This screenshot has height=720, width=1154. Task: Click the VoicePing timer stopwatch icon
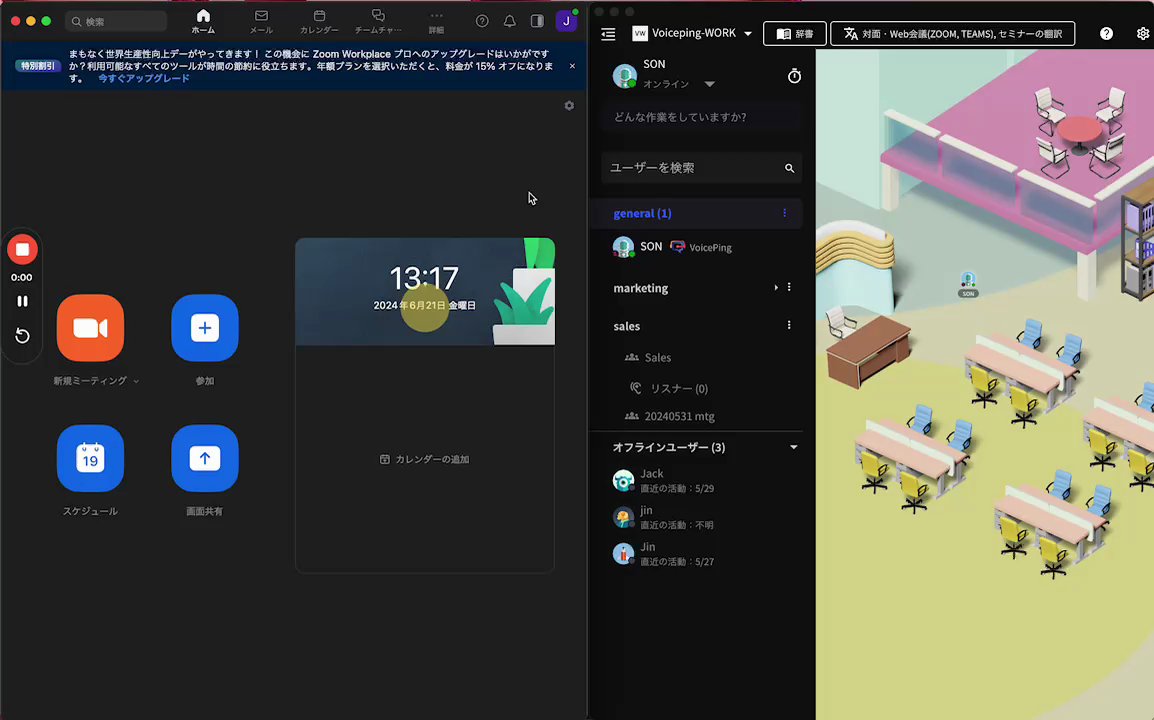click(x=794, y=76)
